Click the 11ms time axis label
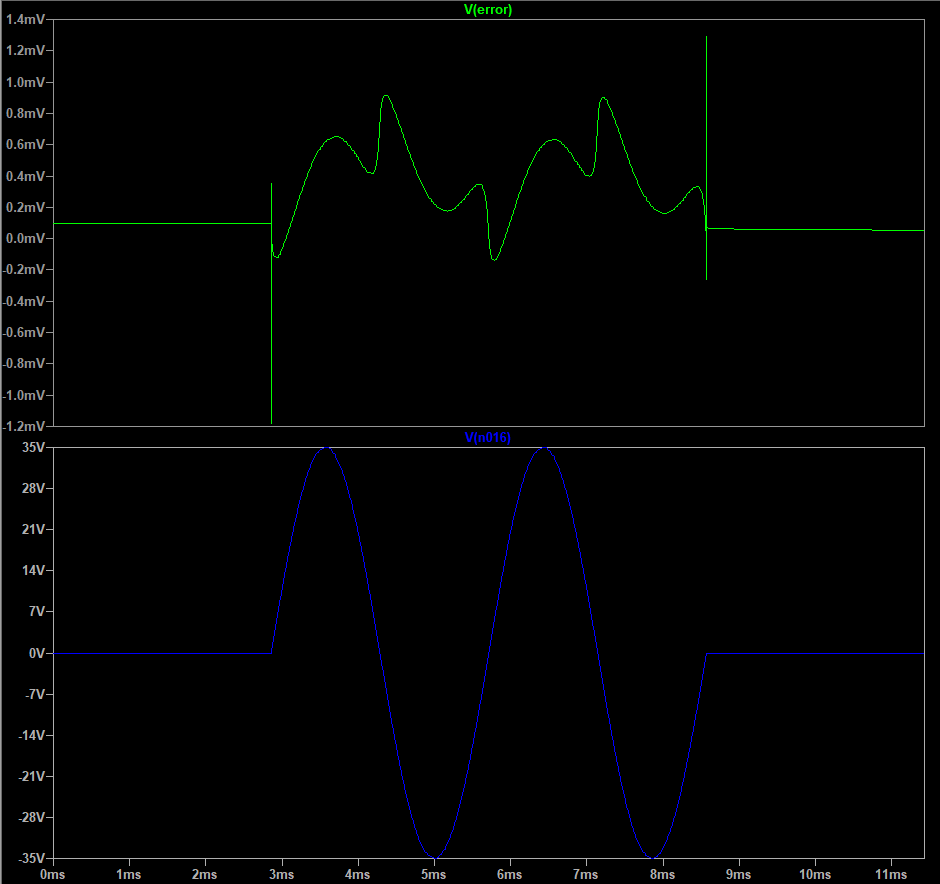Viewport: 940px width, 884px height. click(x=891, y=875)
